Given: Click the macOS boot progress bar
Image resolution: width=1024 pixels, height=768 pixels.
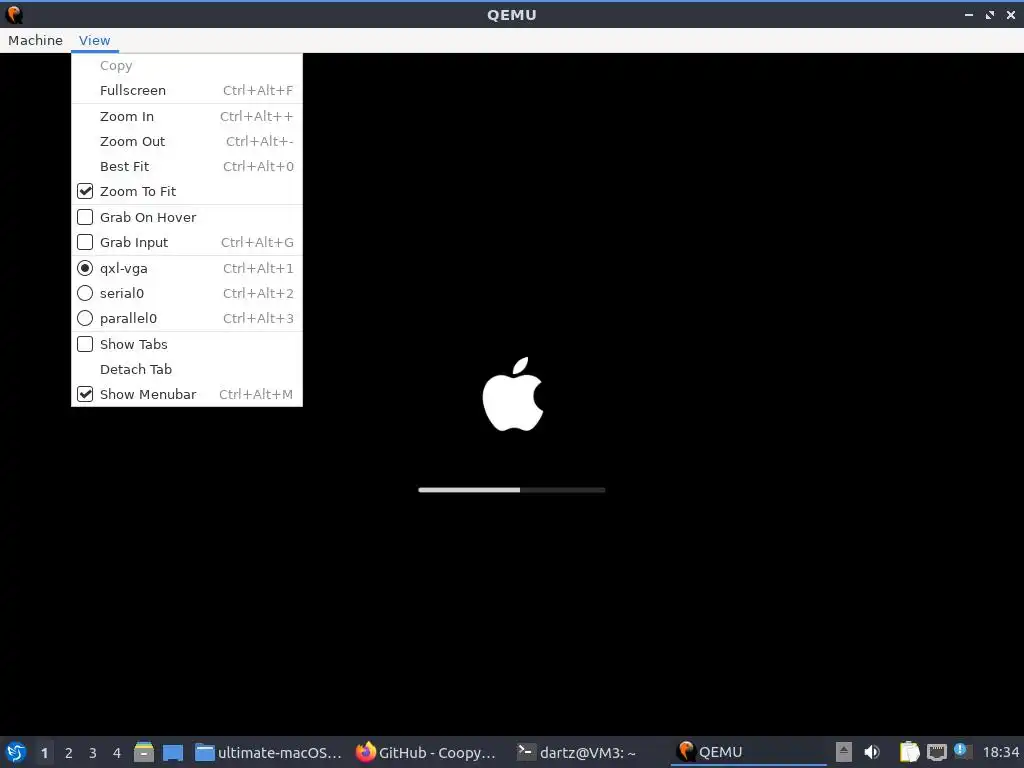Looking at the screenshot, I should pyautogui.click(x=512, y=490).
